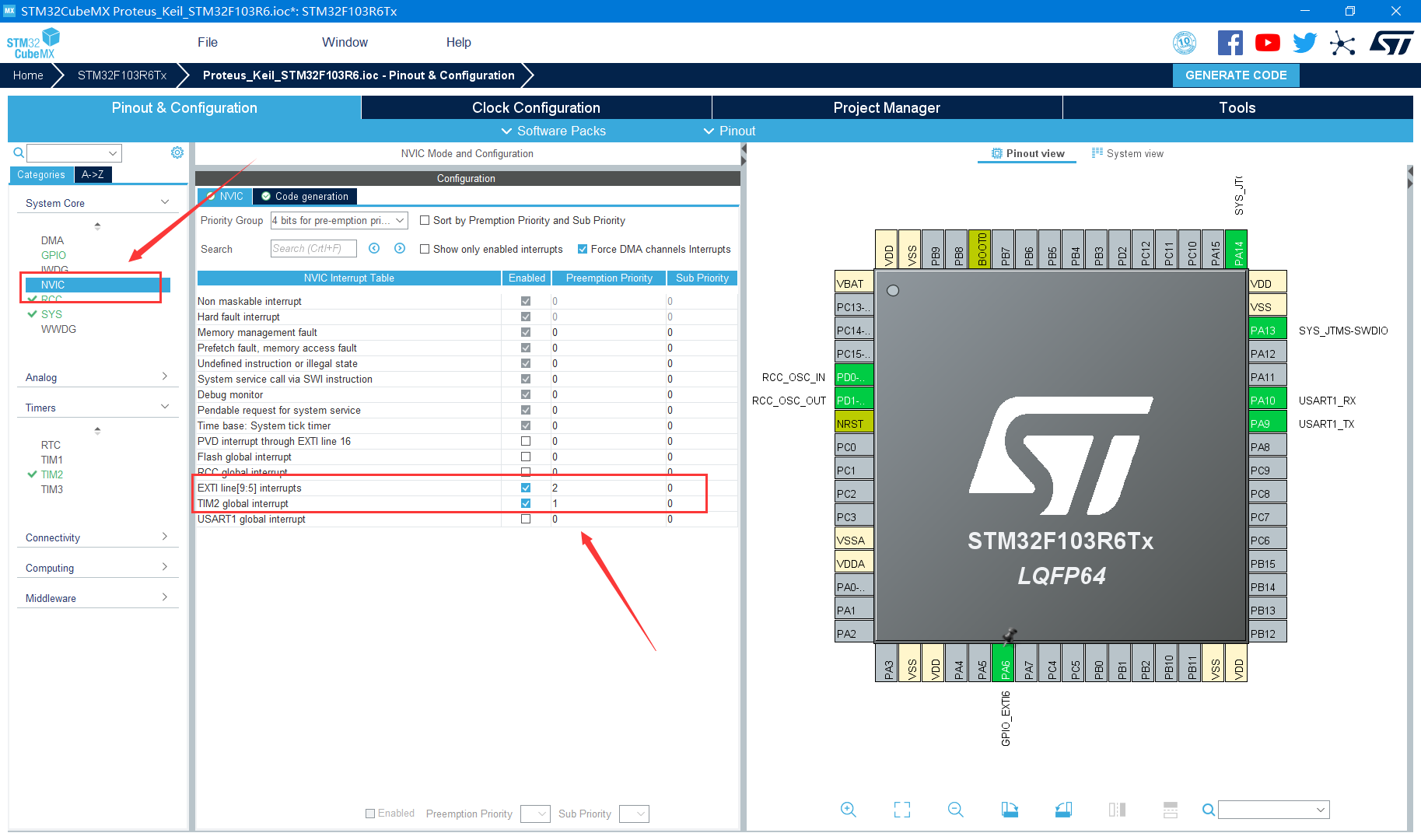The image size is (1421, 840).
Task: Select NVIC in the System Core list
Action: tap(52, 285)
